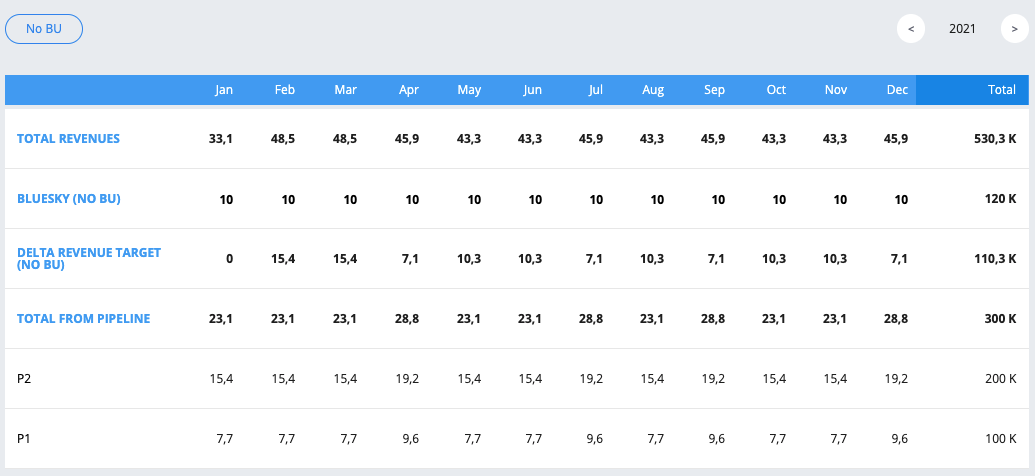Select the 110,3 K delta total cell
Image resolution: width=1035 pixels, height=476 pixels.
pos(995,259)
